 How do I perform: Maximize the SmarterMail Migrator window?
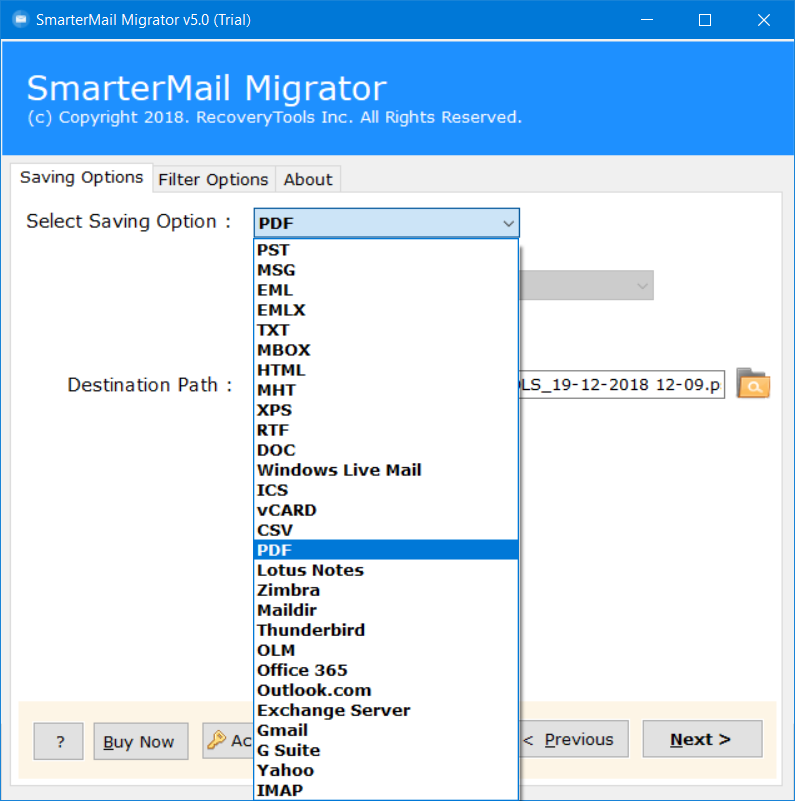(x=705, y=20)
